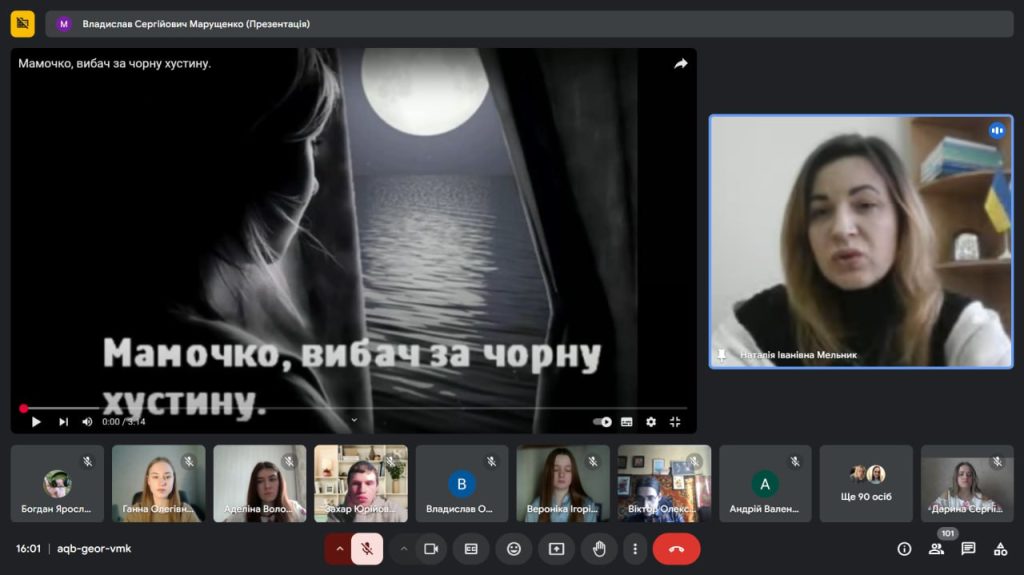Play the YouTube video
The image size is (1024, 575).
click(36, 422)
